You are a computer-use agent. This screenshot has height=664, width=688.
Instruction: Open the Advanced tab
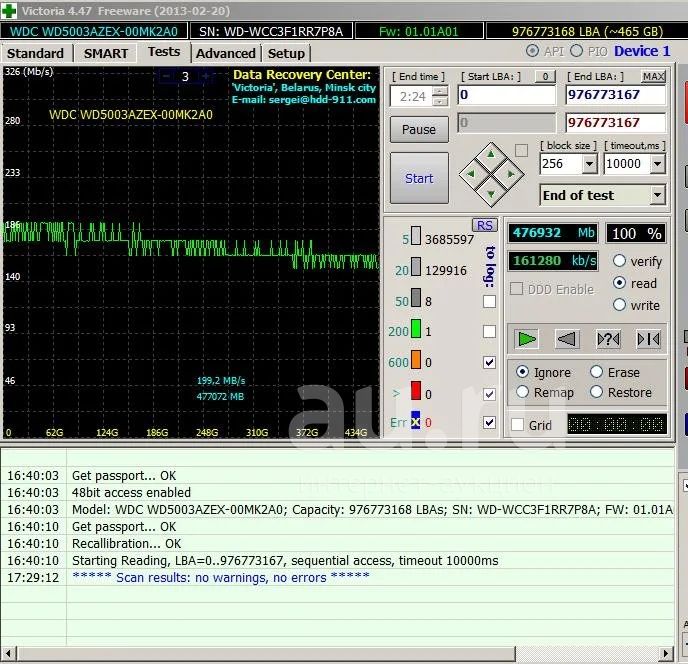(x=225, y=53)
